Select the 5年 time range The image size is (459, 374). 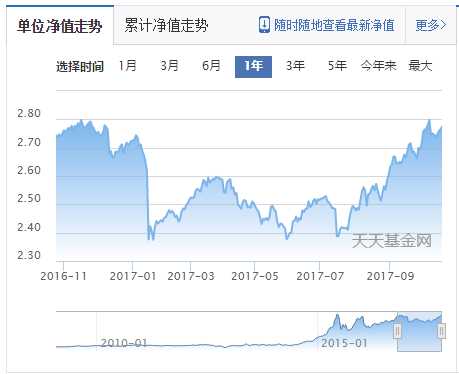[x=337, y=66]
